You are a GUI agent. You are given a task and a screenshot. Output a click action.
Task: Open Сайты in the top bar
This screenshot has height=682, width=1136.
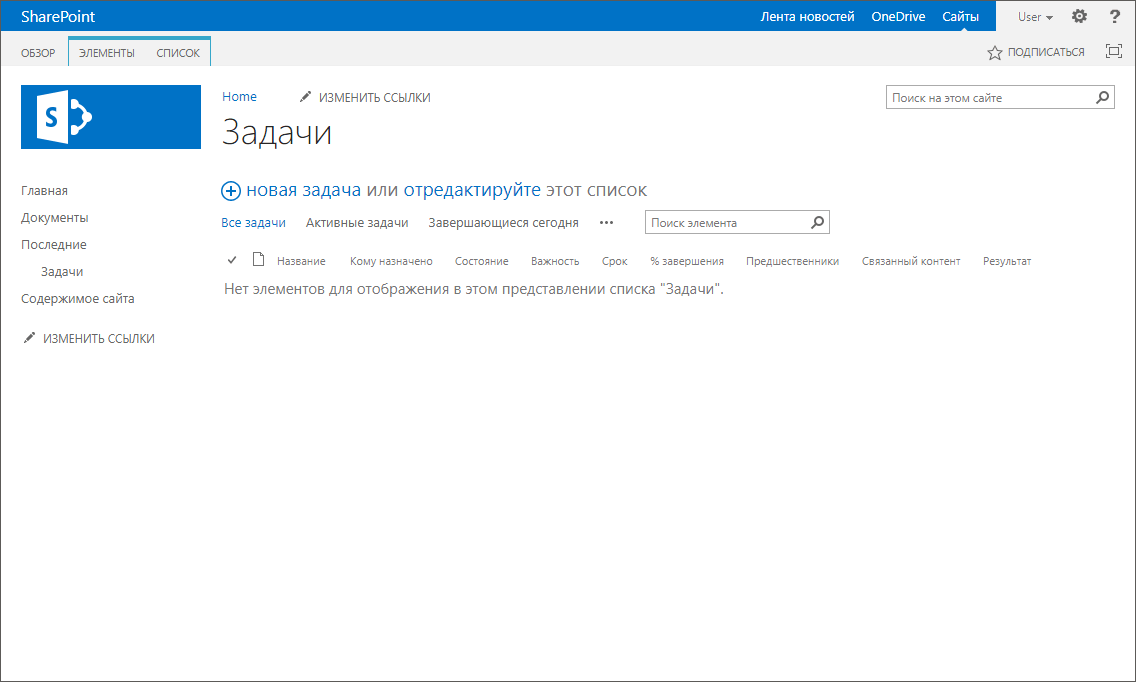tap(960, 17)
